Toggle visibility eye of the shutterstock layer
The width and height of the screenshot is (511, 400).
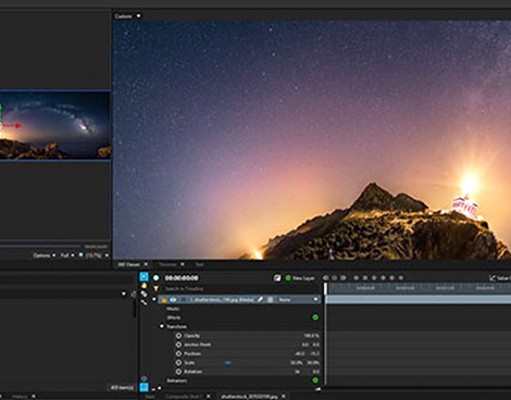point(173,300)
